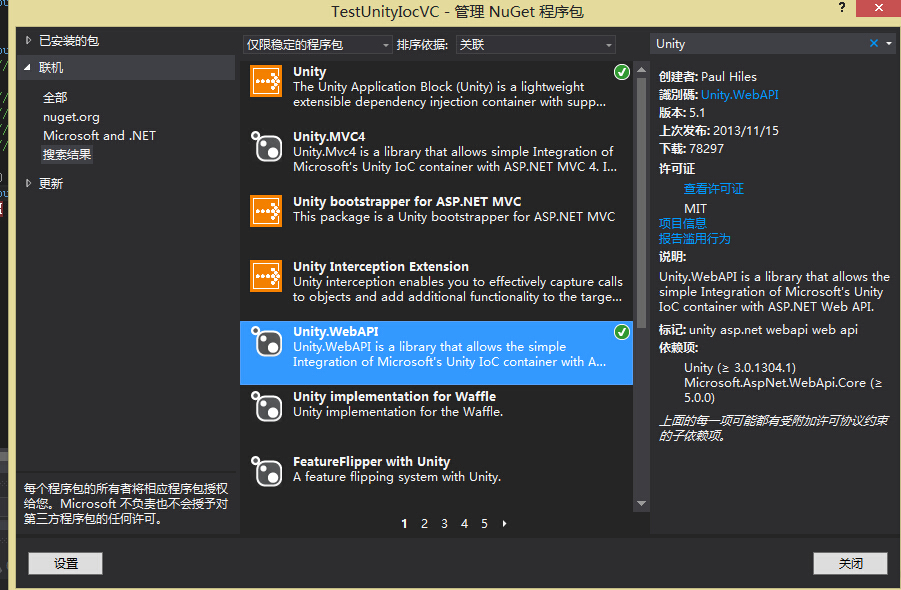Close the NuGet package manager window
901x590 pixels.
pyautogui.click(x=879, y=8)
